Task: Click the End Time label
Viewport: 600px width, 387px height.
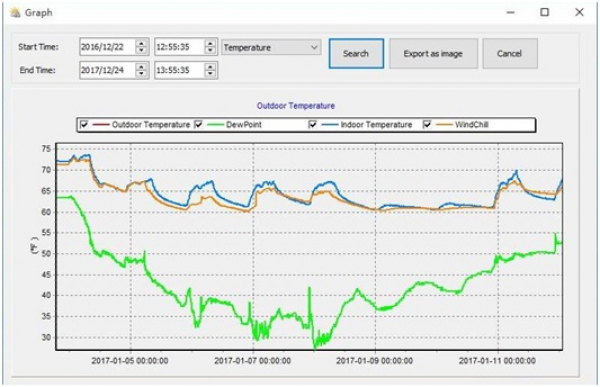Action: (38, 70)
